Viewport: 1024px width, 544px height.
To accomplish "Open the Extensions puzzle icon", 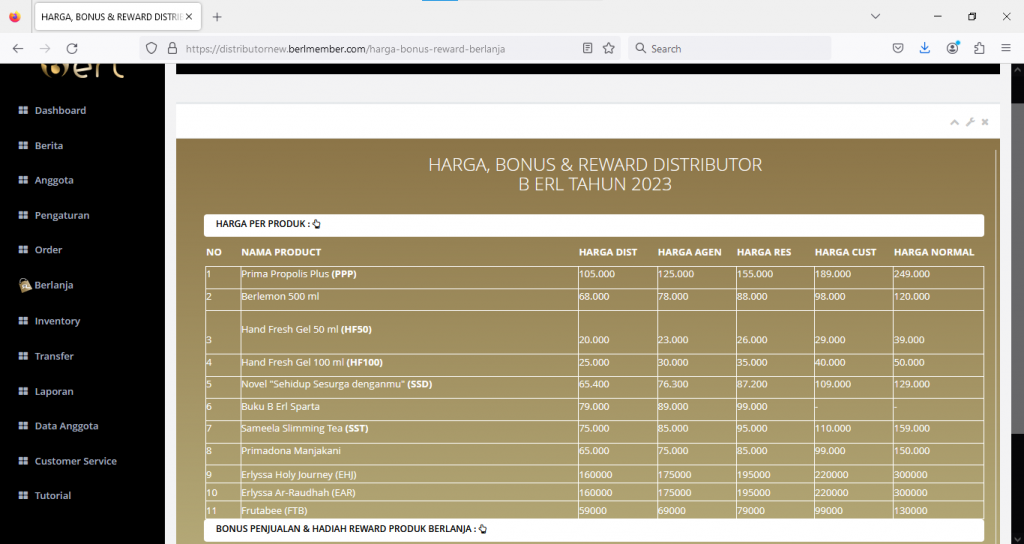I will pos(979,48).
